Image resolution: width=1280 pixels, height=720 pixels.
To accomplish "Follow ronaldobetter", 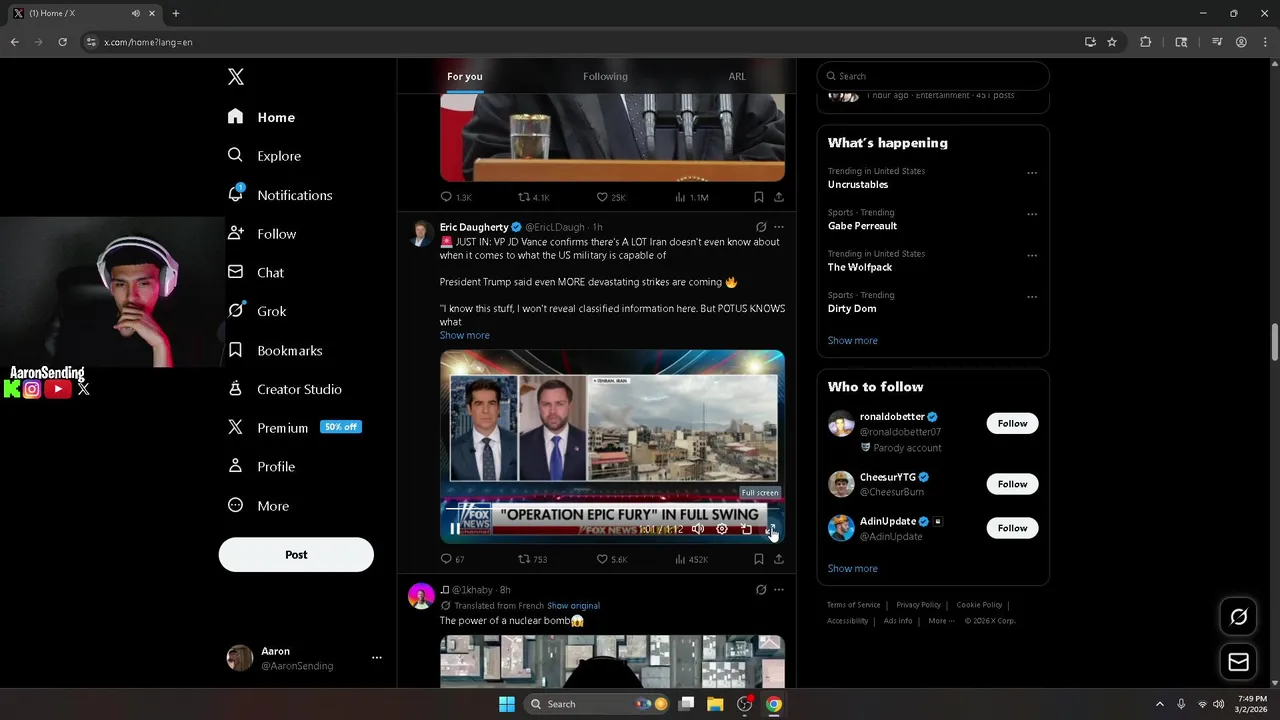I will [1012, 423].
